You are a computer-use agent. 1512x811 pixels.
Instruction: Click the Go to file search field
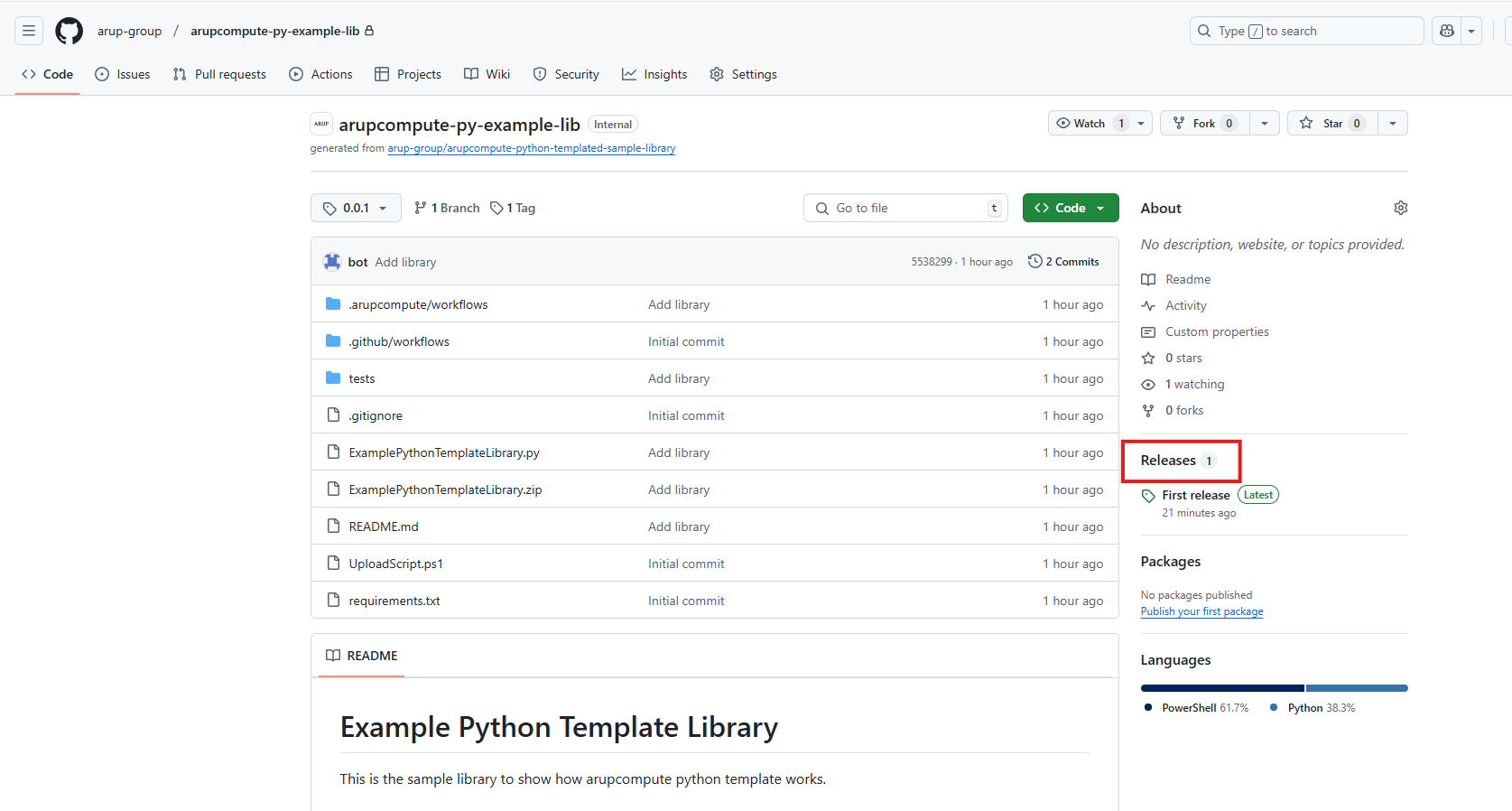pos(905,208)
